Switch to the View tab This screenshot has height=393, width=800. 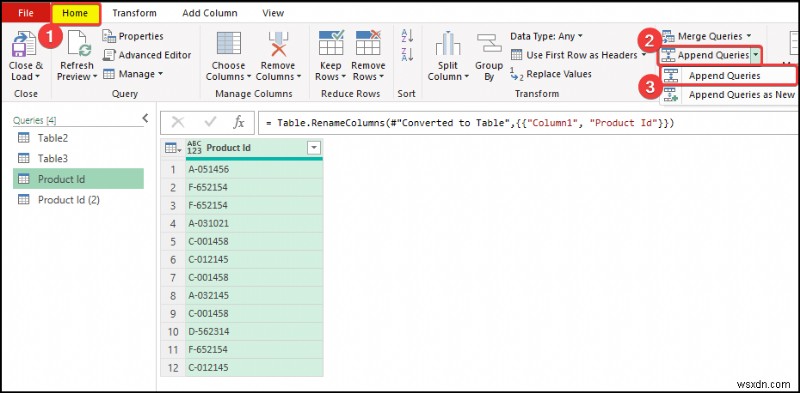pyautogui.click(x=273, y=13)
